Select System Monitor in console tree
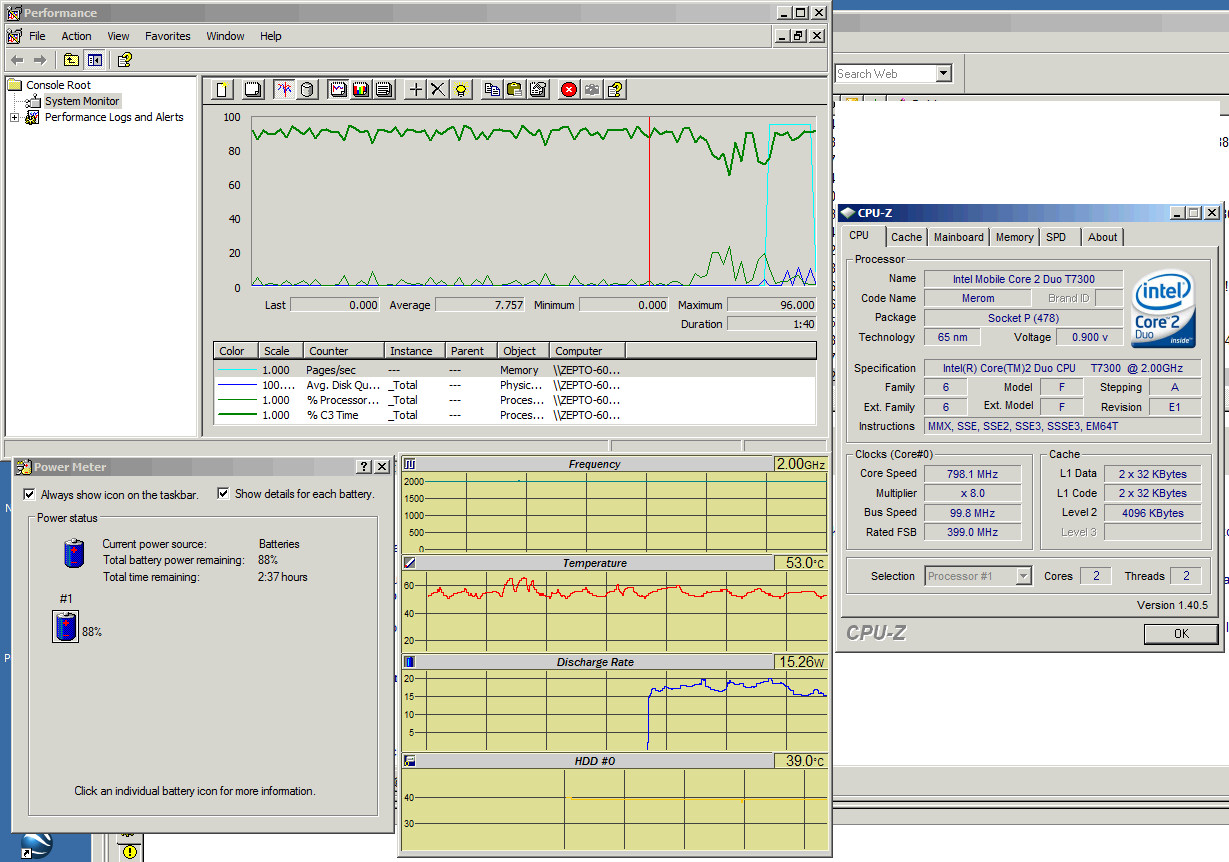This screenshot has width=1229, height=862. pos(82,101)
